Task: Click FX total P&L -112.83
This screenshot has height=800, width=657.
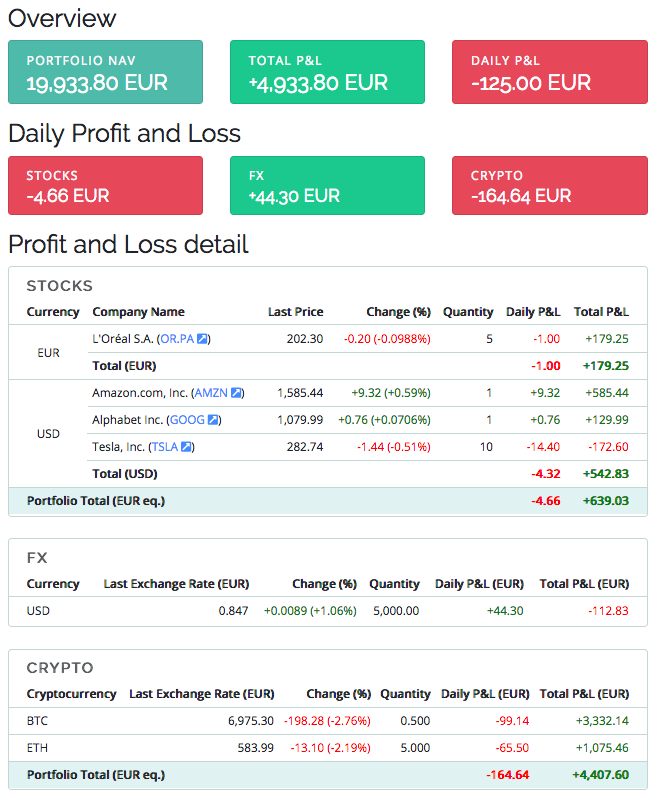Action: tap(609, 611)
